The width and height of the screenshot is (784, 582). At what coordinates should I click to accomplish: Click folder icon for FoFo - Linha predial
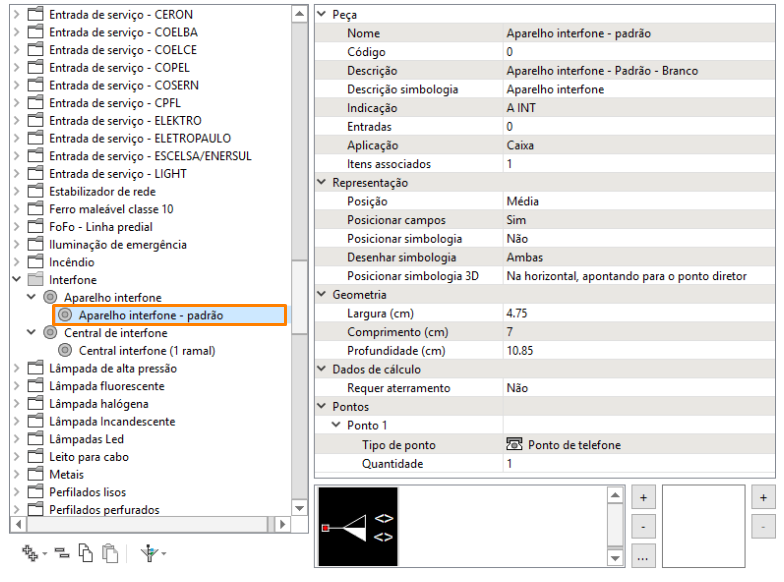coord(35,226)
